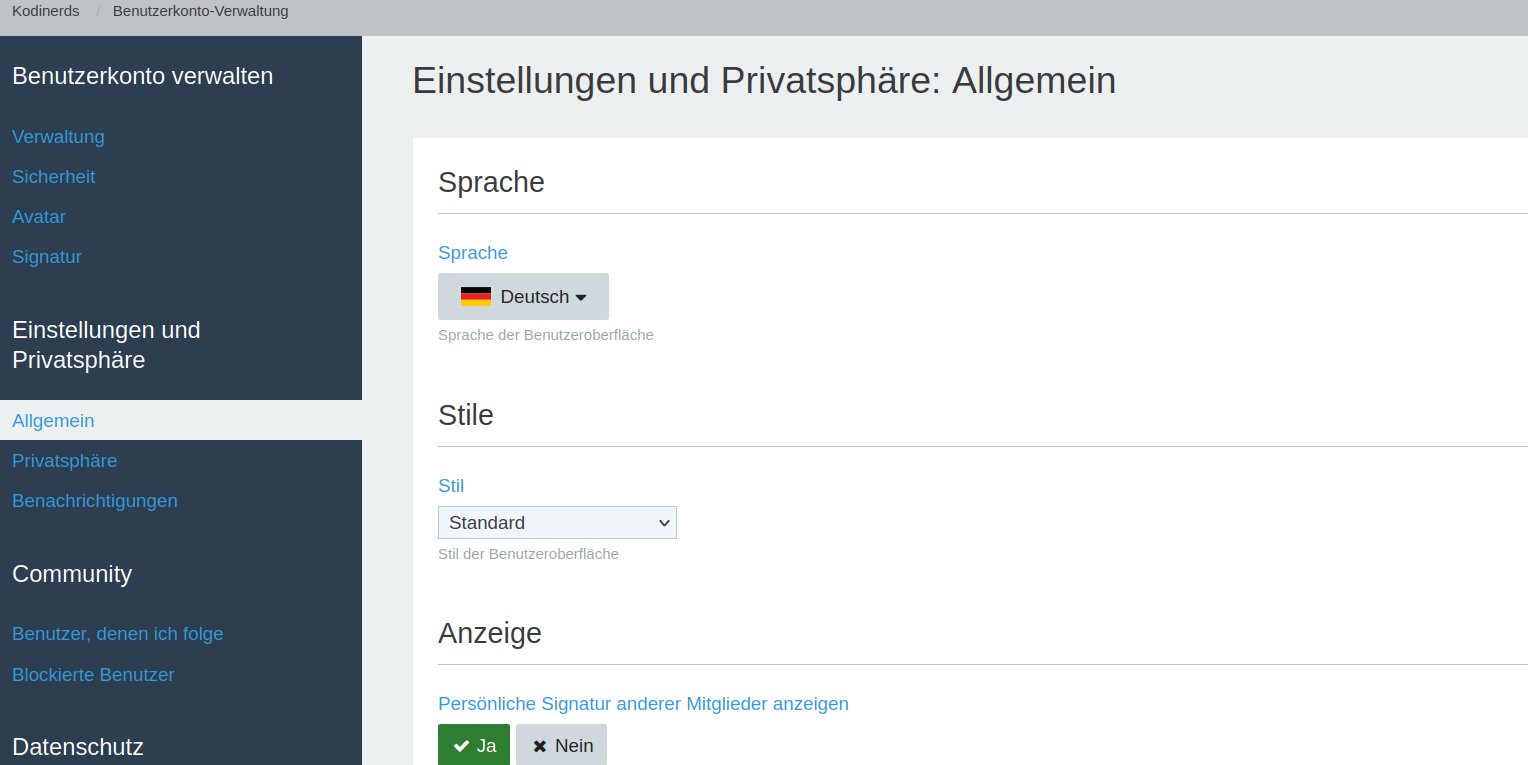Click the Benutzerkonto-Verwaltung breadcrumb

200,11
